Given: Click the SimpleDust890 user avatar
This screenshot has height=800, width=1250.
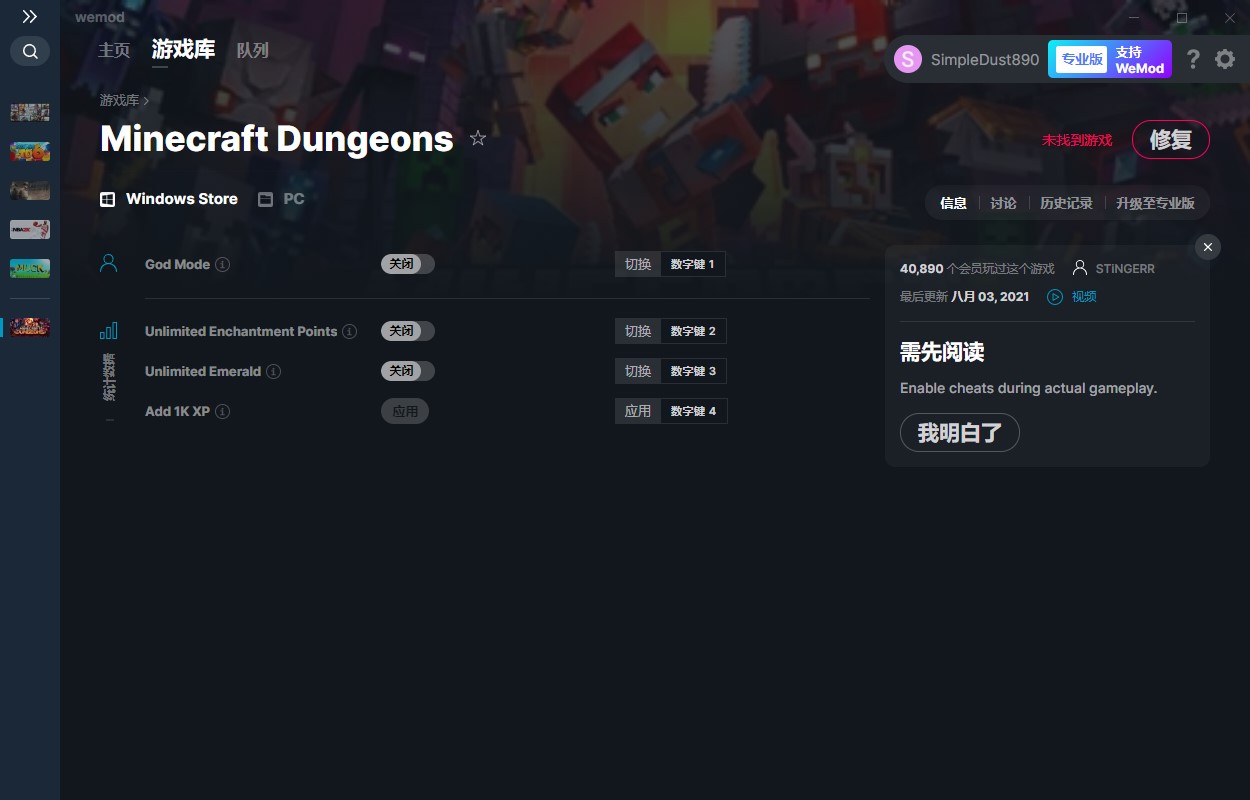Looking at the screenshot, I should 908,59.
